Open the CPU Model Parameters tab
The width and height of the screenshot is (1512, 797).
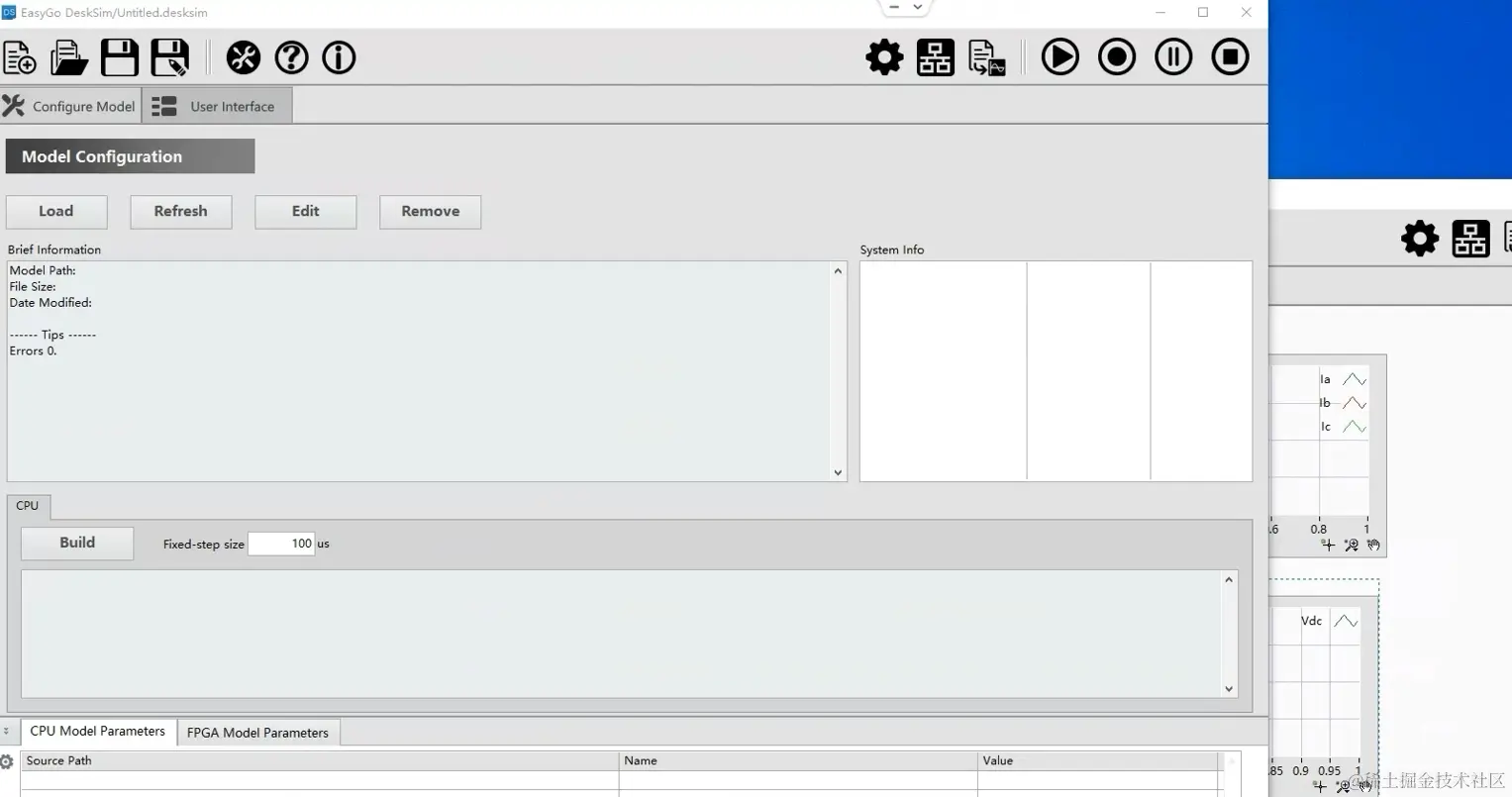pos(98,732)
